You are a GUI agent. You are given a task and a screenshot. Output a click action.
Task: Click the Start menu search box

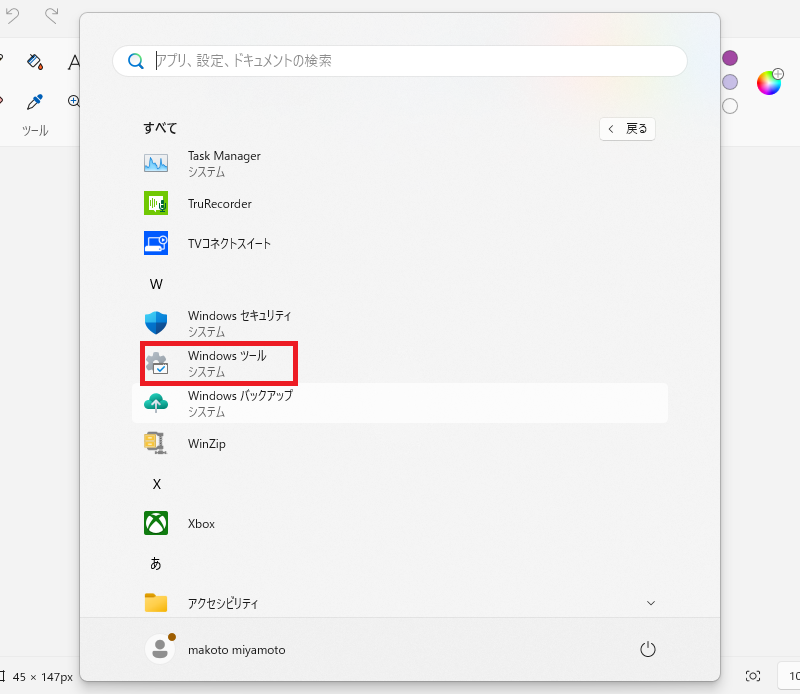coord(400,61)
